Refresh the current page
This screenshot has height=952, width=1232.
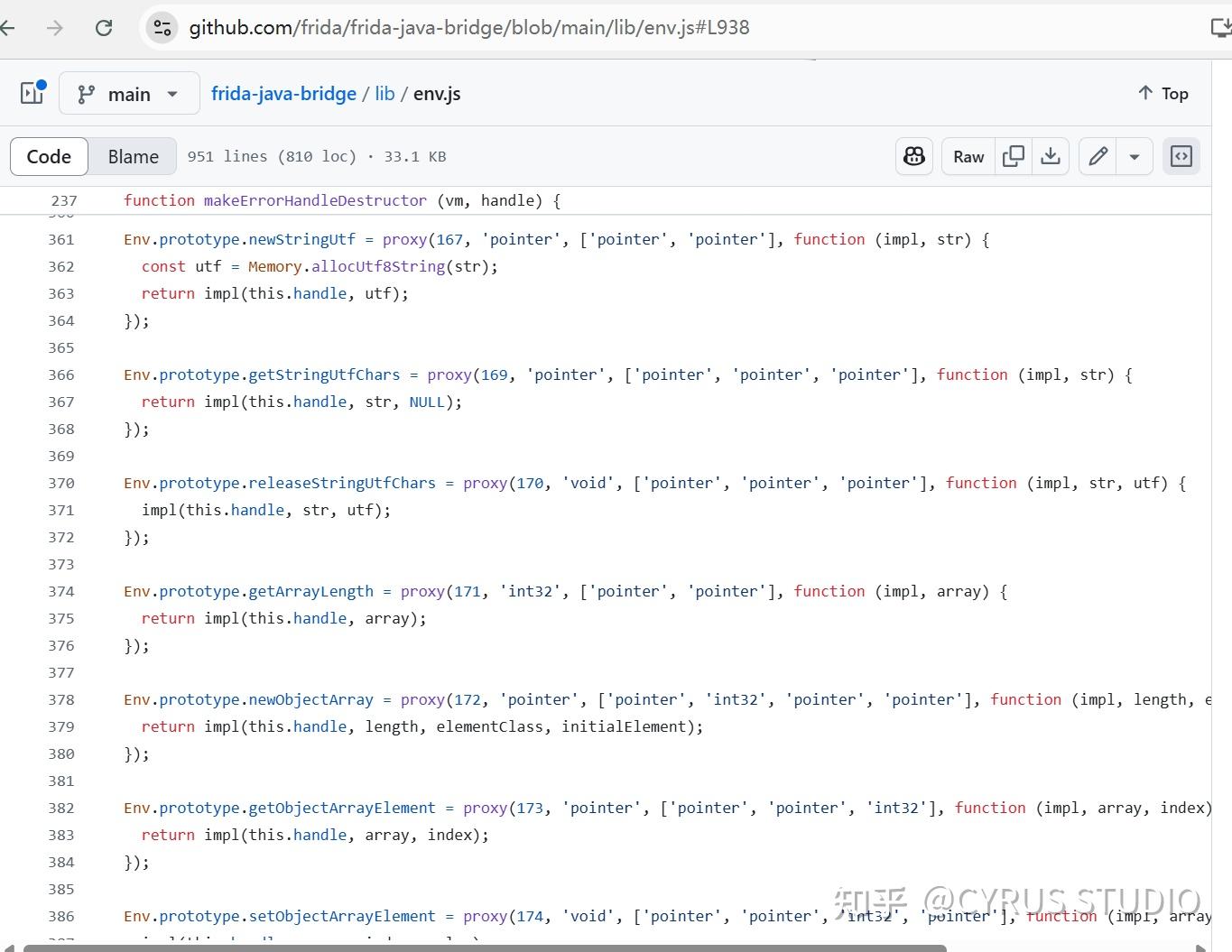[104, 27]
